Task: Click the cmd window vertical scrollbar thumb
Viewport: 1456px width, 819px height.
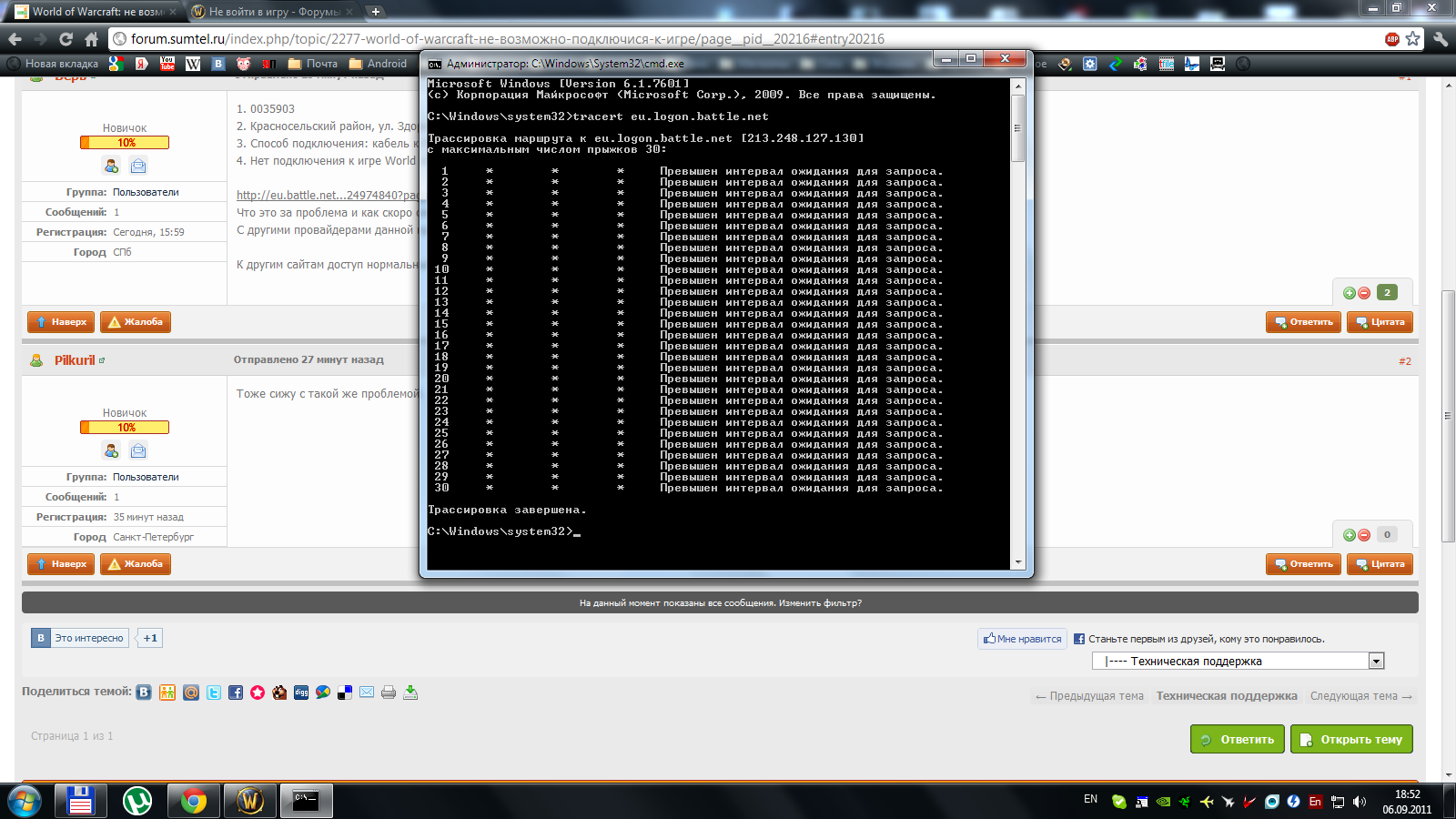Action: [1018, 127]
